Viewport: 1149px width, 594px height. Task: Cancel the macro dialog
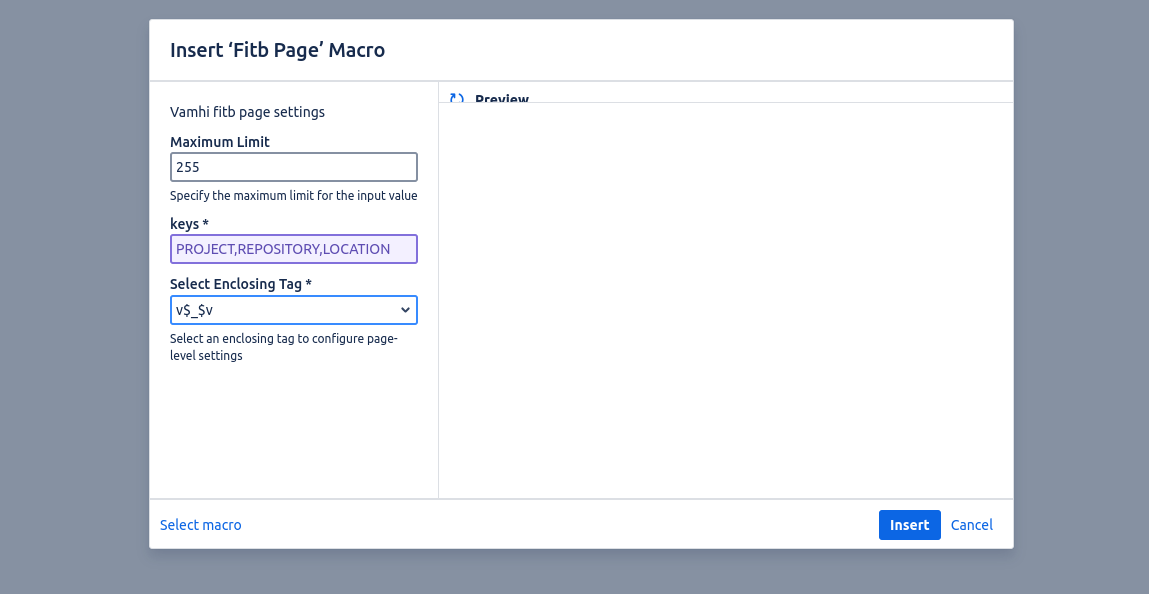pos(971,525)
